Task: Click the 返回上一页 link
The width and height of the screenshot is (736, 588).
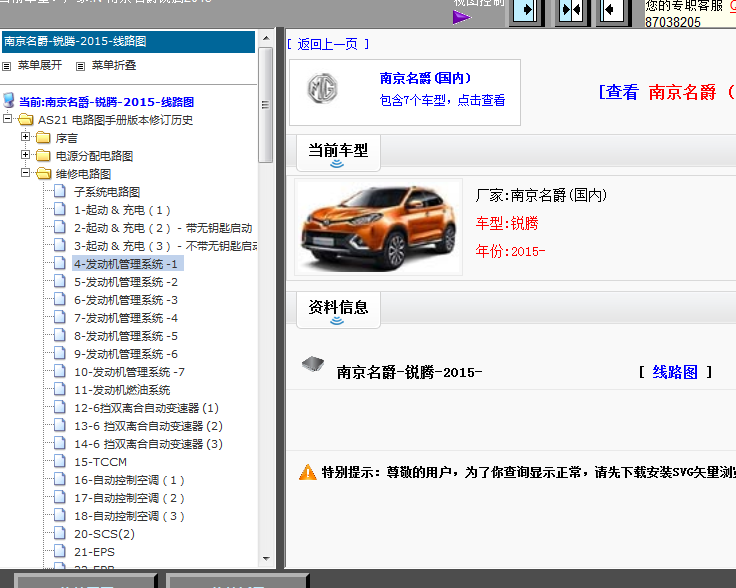Action: coord(328,44)
